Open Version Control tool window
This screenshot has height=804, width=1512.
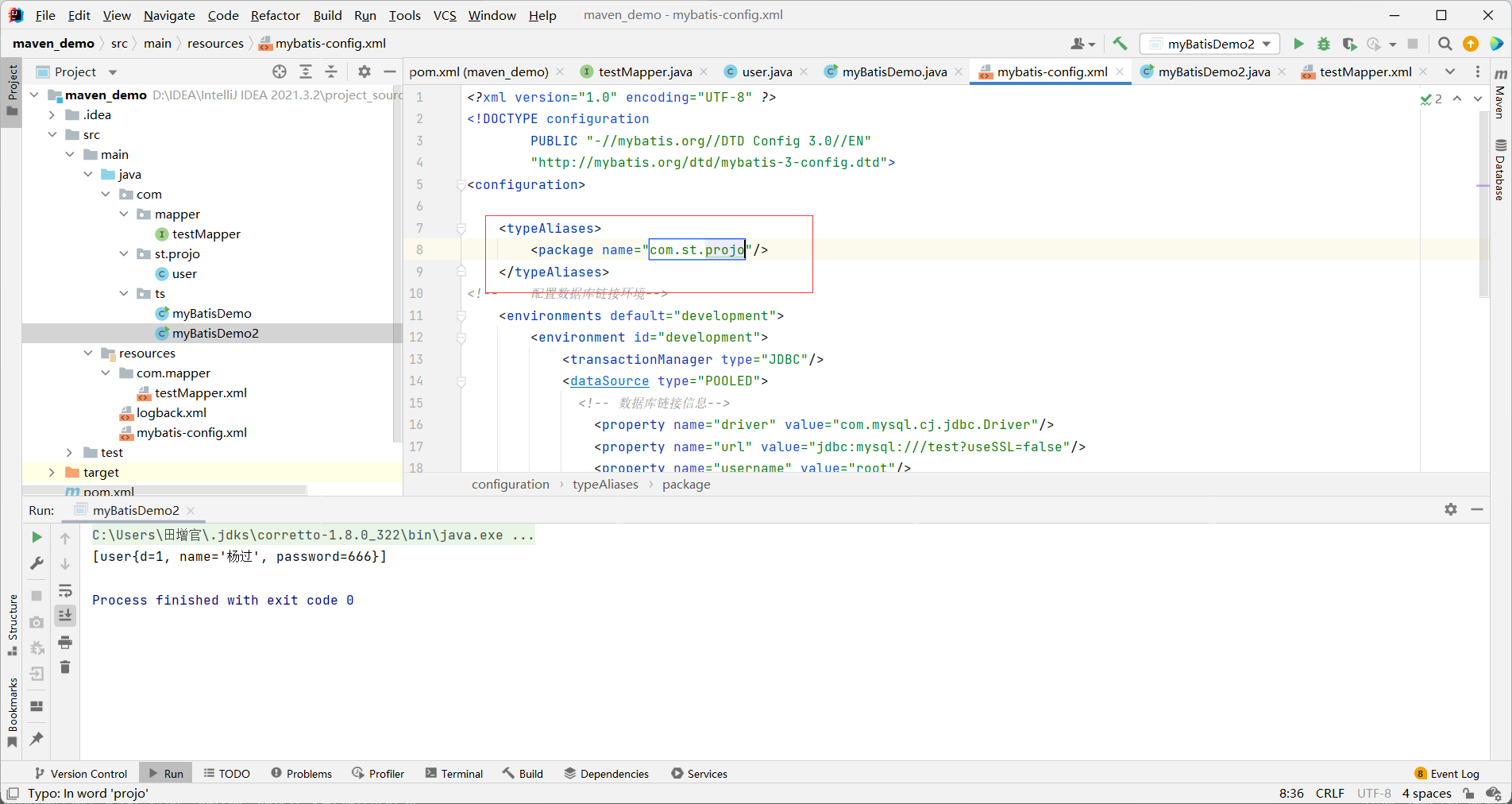pos(81,773)
